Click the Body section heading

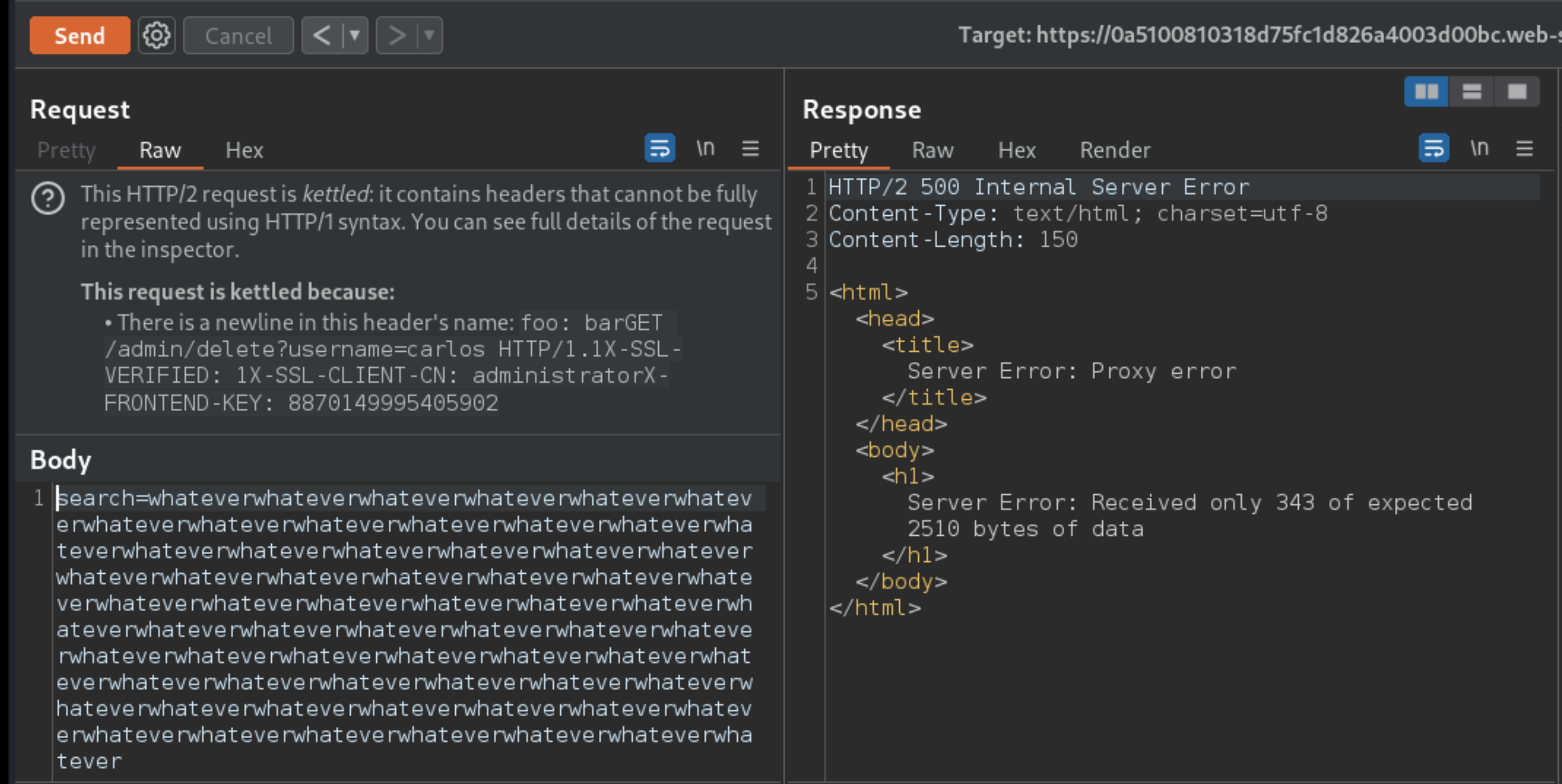60,460
